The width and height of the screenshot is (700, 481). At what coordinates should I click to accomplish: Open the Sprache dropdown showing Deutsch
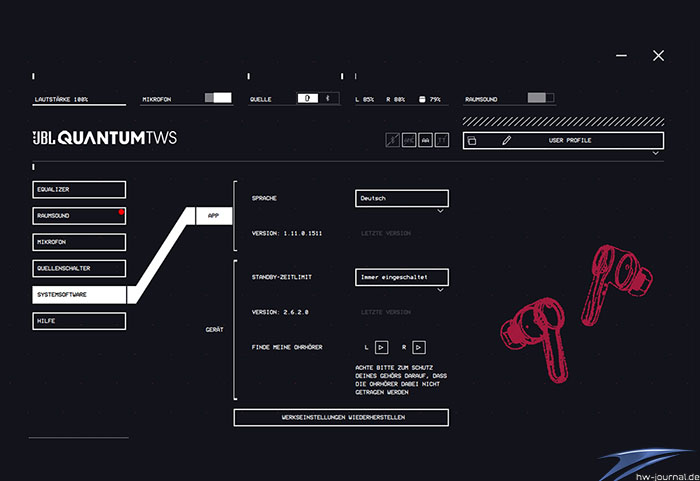(402, 198)
